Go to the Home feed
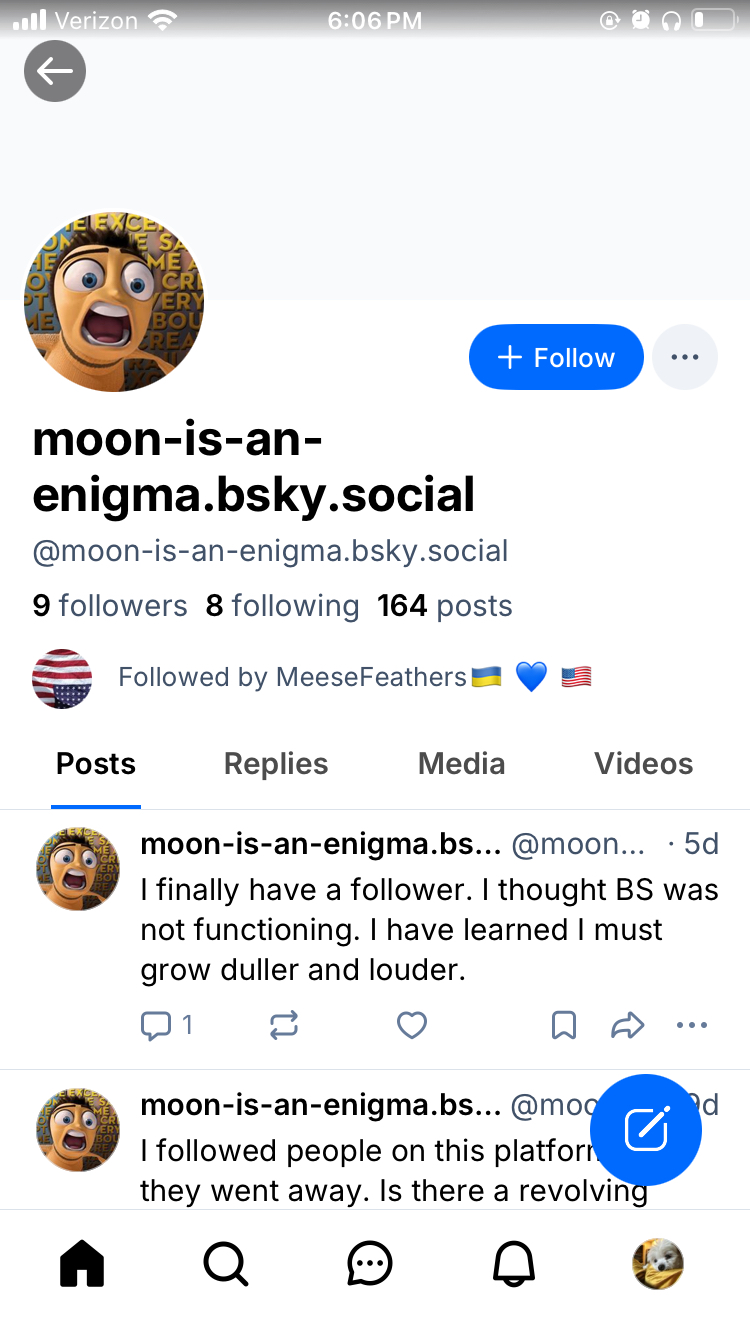The width and height of the screenshot is (750, 1334). 82,1265
